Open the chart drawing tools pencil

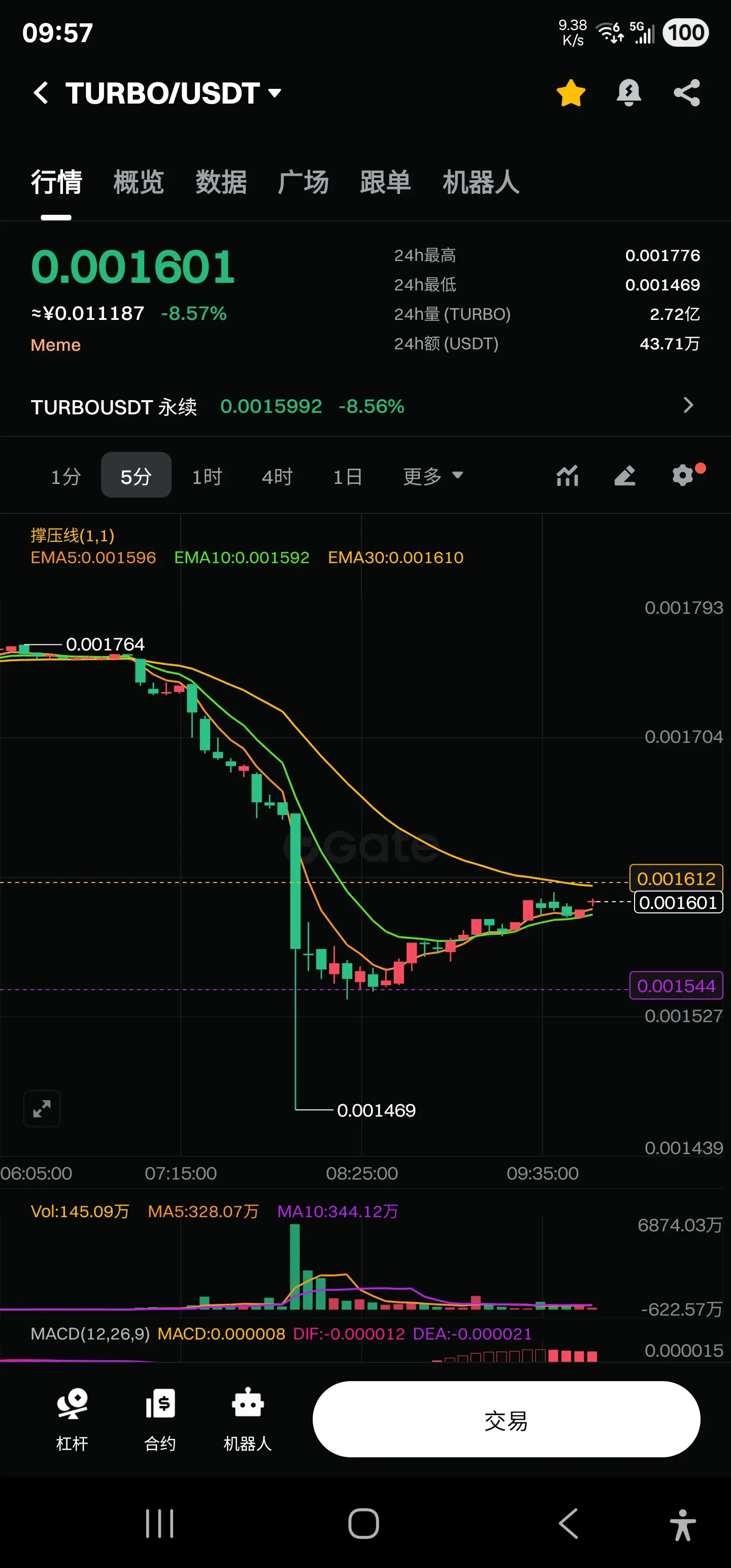[625, 475]
